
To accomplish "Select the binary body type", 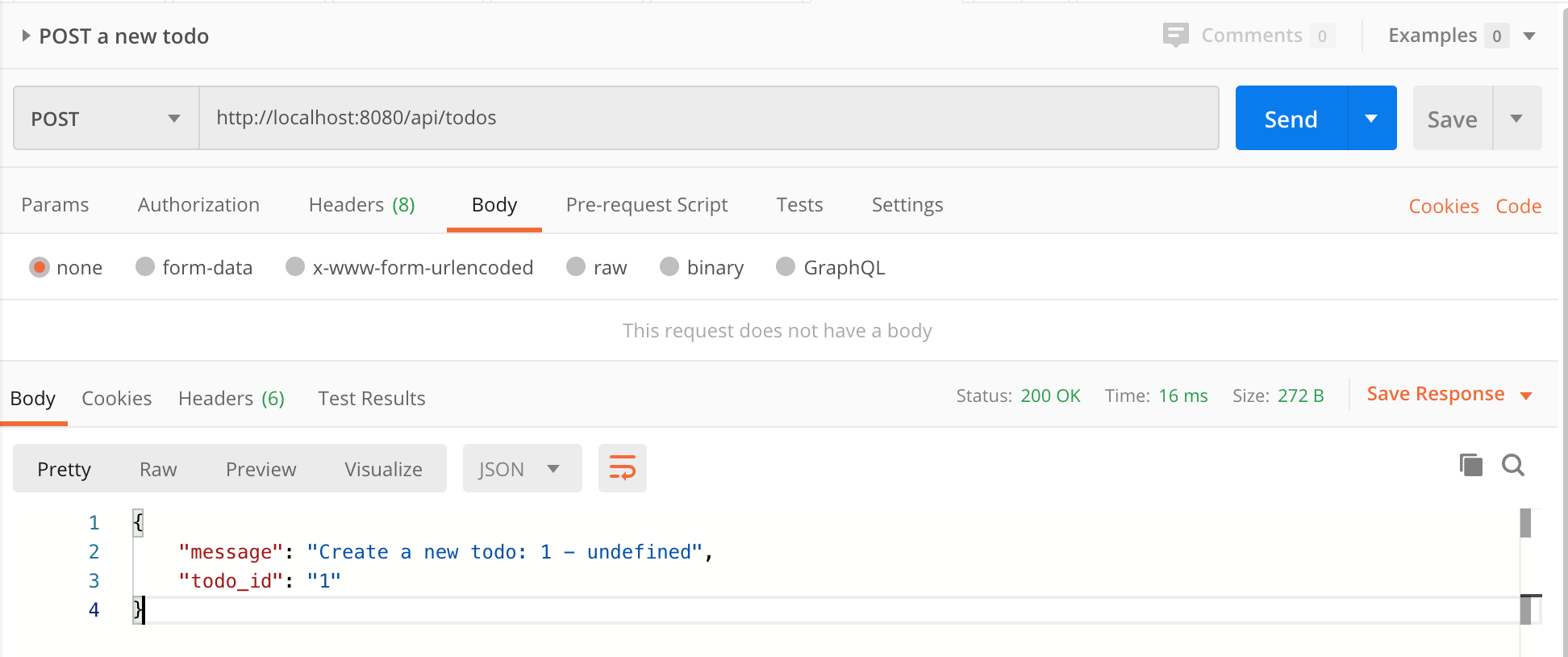I will click(669, 267).
